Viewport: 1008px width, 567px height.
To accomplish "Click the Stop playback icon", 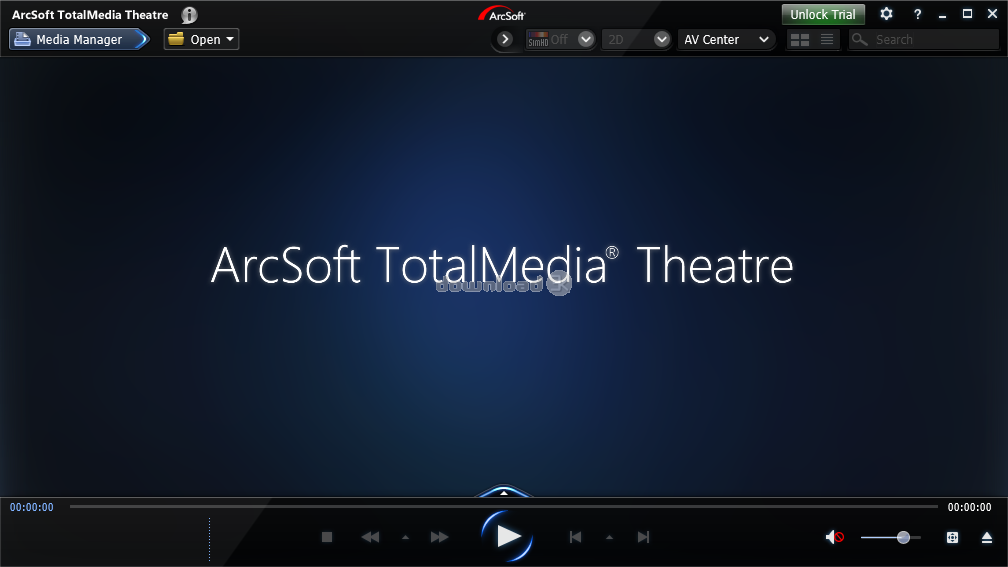I will pyautogui.click(x=326, y=537).
